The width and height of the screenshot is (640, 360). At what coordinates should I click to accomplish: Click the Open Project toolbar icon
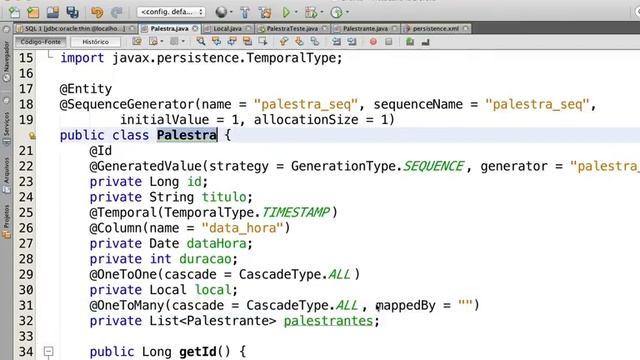point(53,12)
